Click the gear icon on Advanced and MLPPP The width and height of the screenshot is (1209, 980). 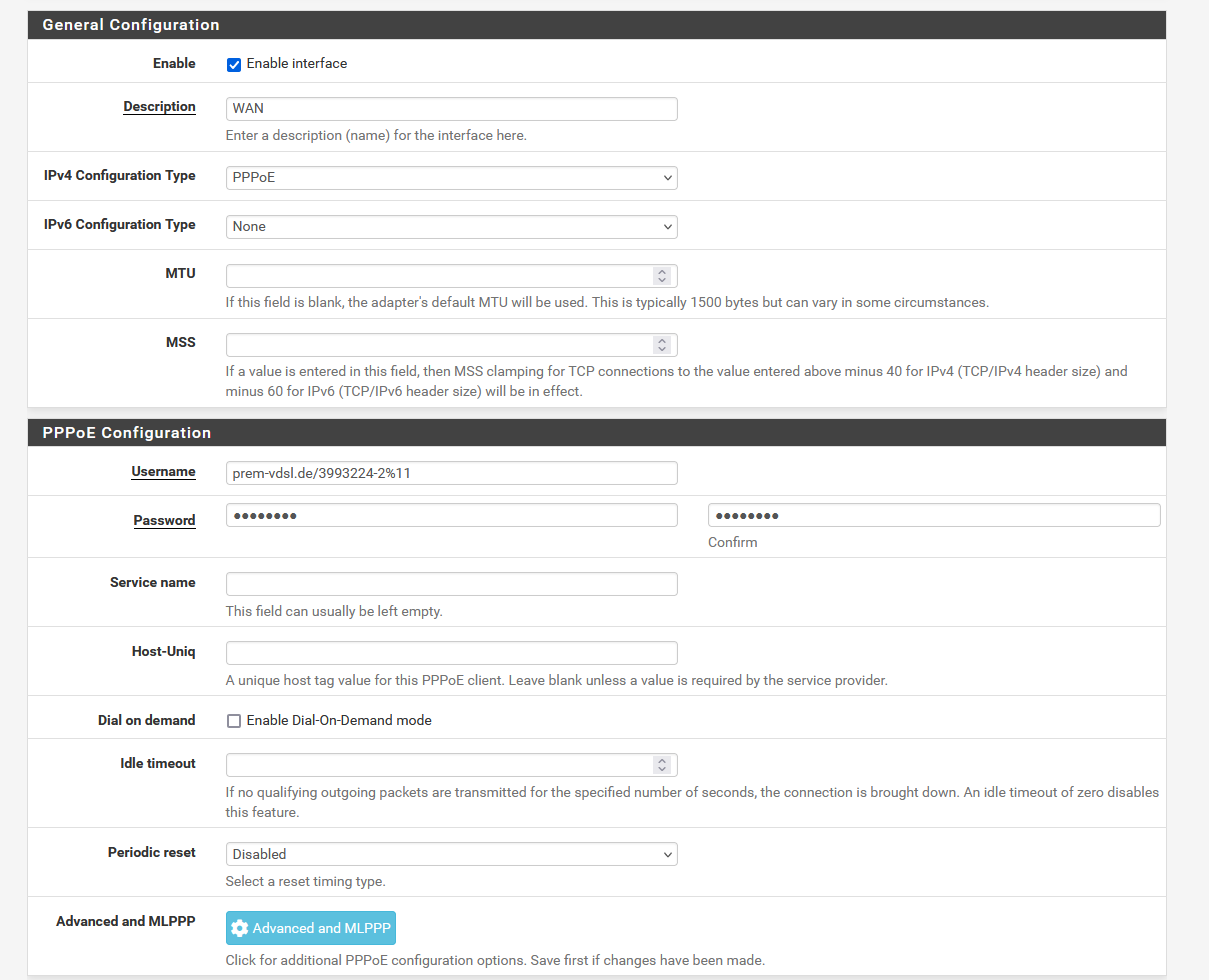coord(239,929)
